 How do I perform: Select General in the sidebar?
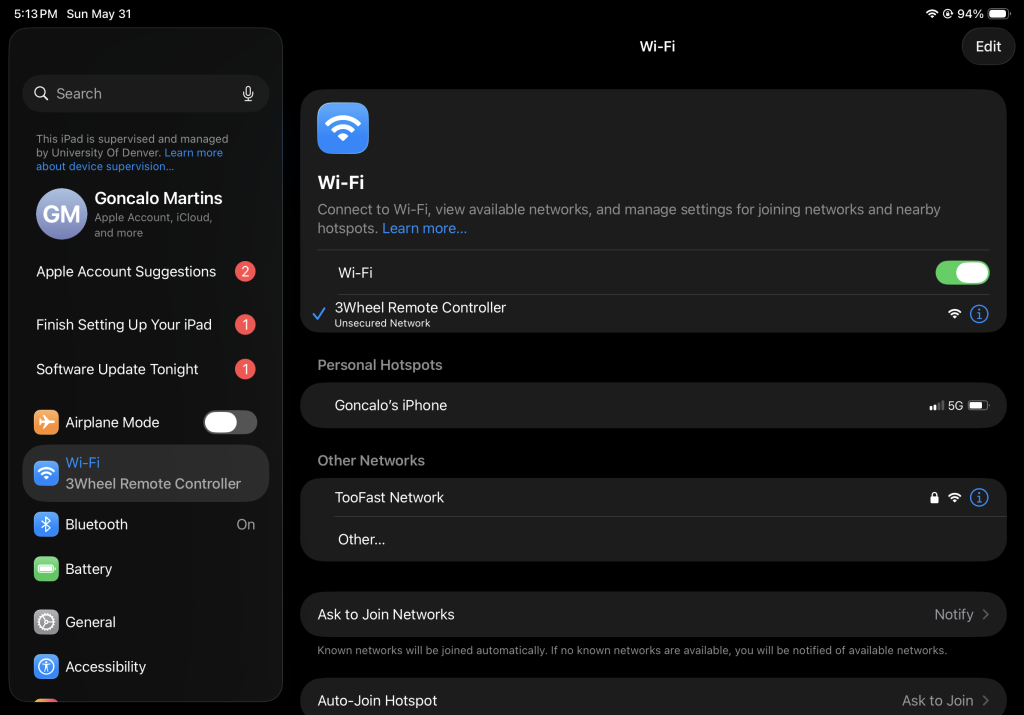click(x=146, y=622)
